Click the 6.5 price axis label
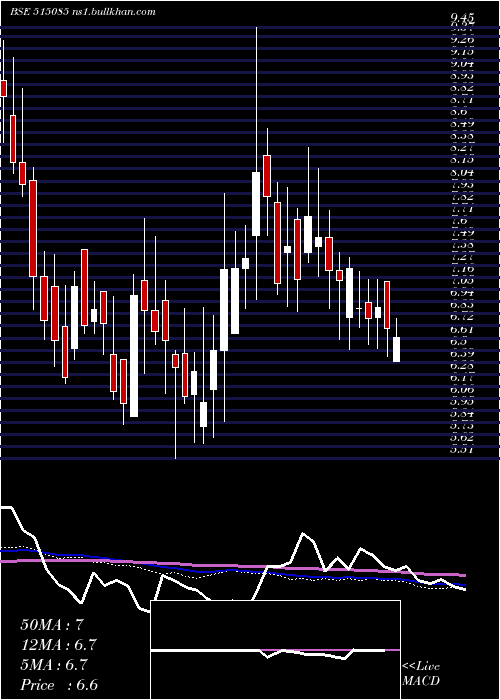 [460, 341]
